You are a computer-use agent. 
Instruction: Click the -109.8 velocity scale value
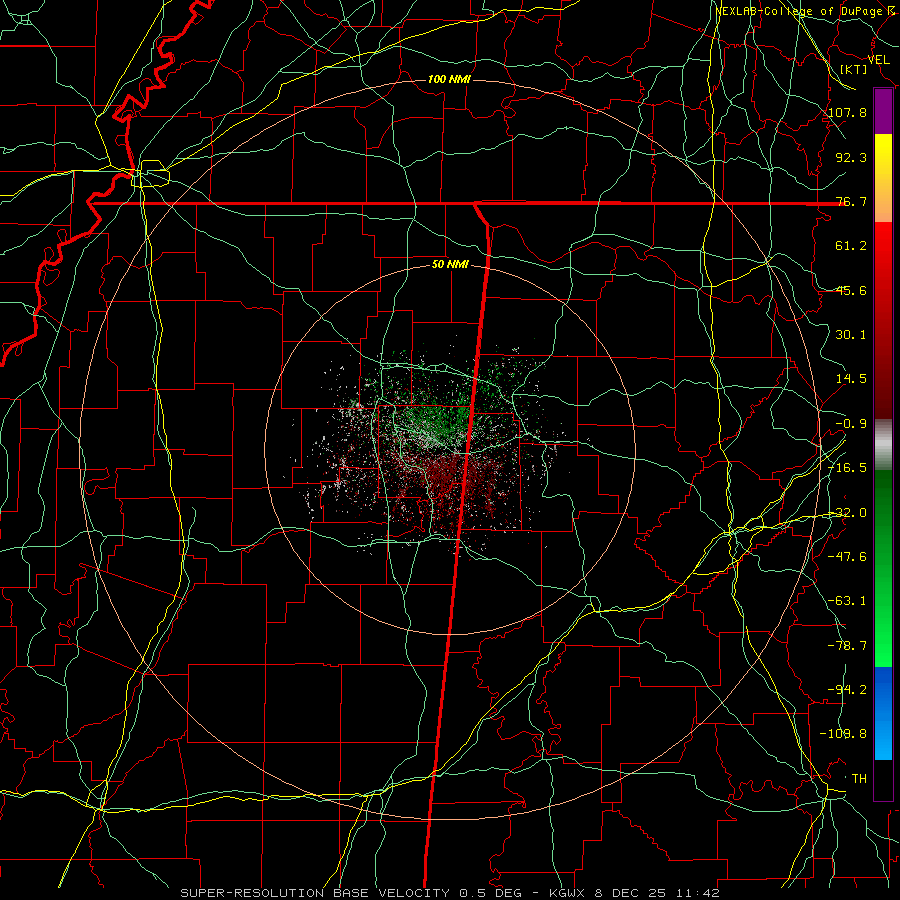[x=844, y=734]
